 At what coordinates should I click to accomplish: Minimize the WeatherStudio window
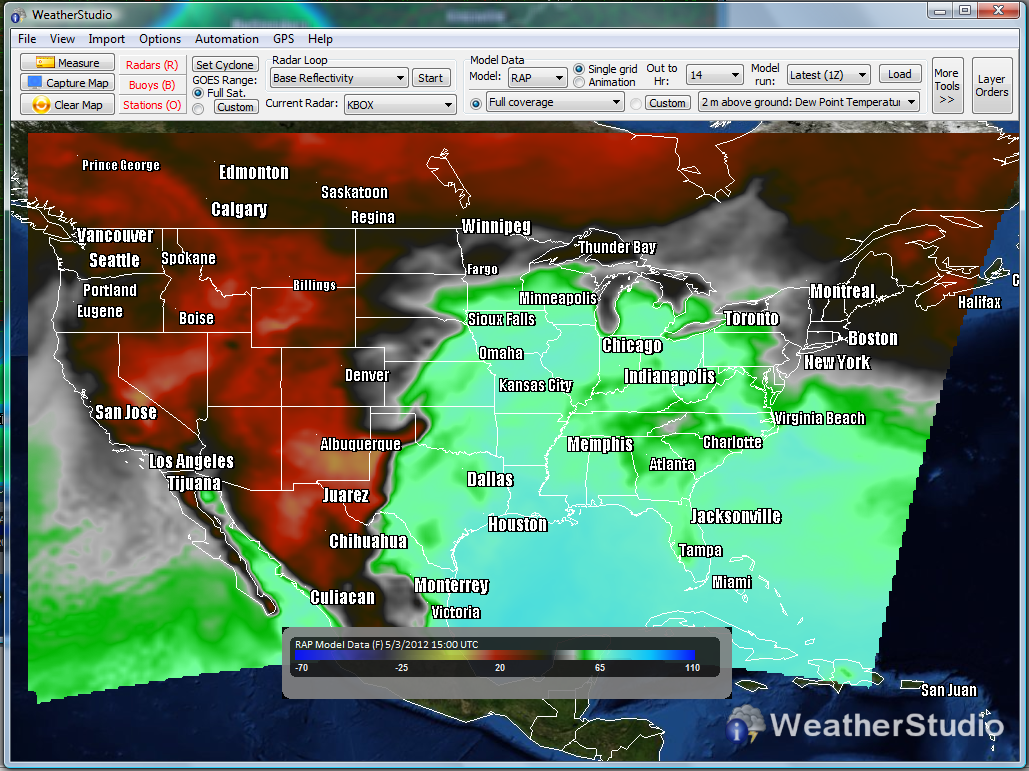coord(940,10)
